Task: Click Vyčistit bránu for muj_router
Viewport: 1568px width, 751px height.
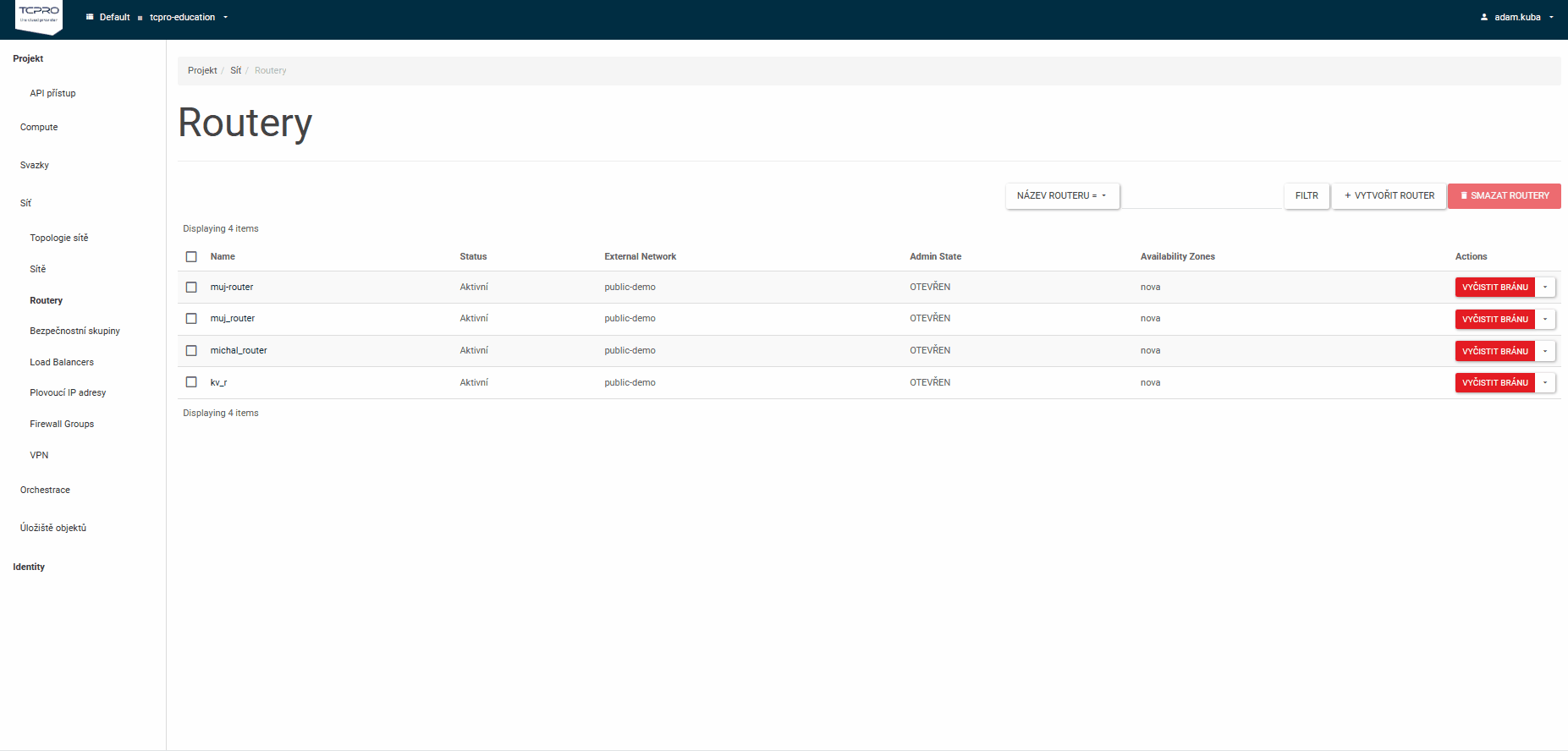Action: coord(1495,319)
